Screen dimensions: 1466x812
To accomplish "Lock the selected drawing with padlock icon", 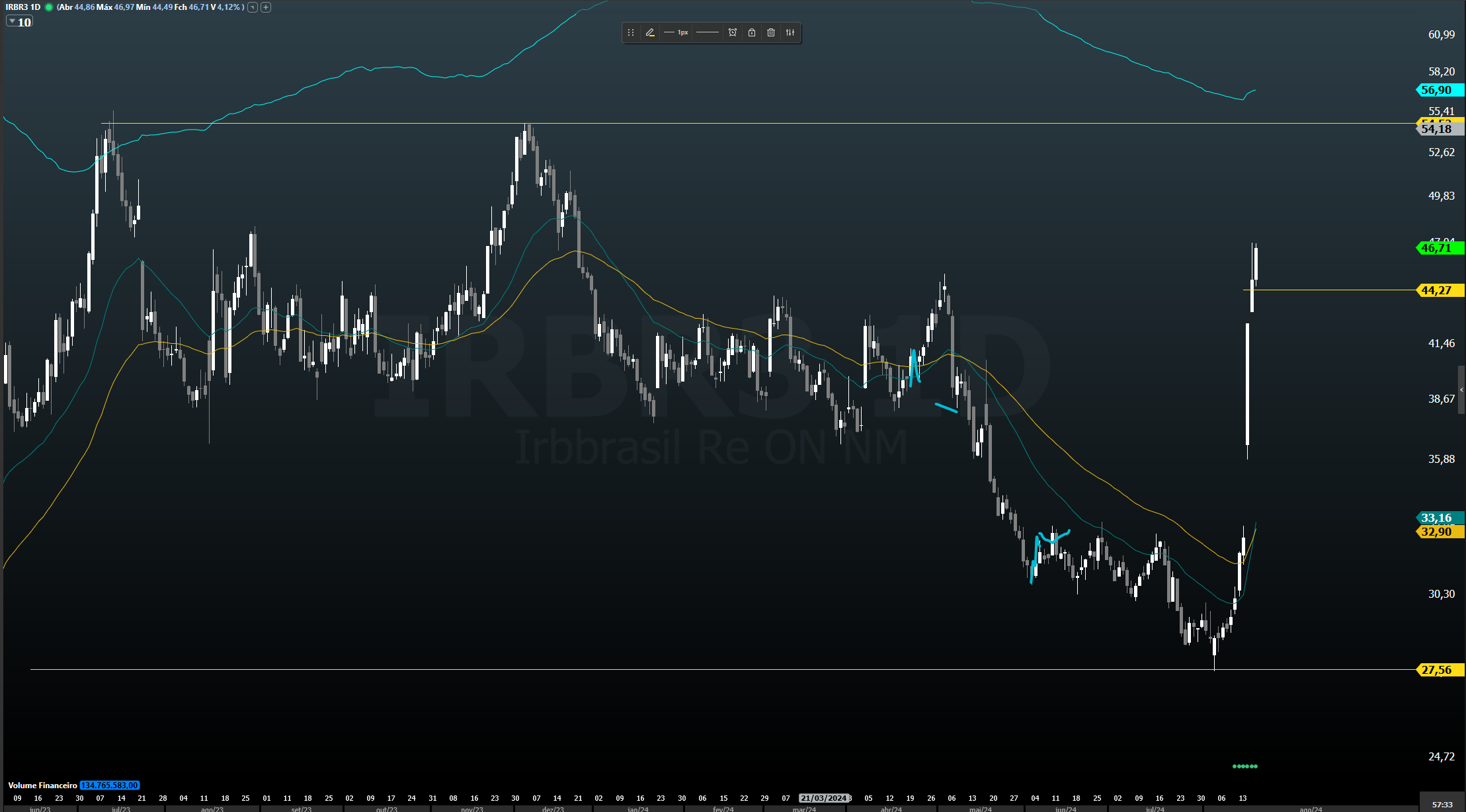I will [752, 32].
